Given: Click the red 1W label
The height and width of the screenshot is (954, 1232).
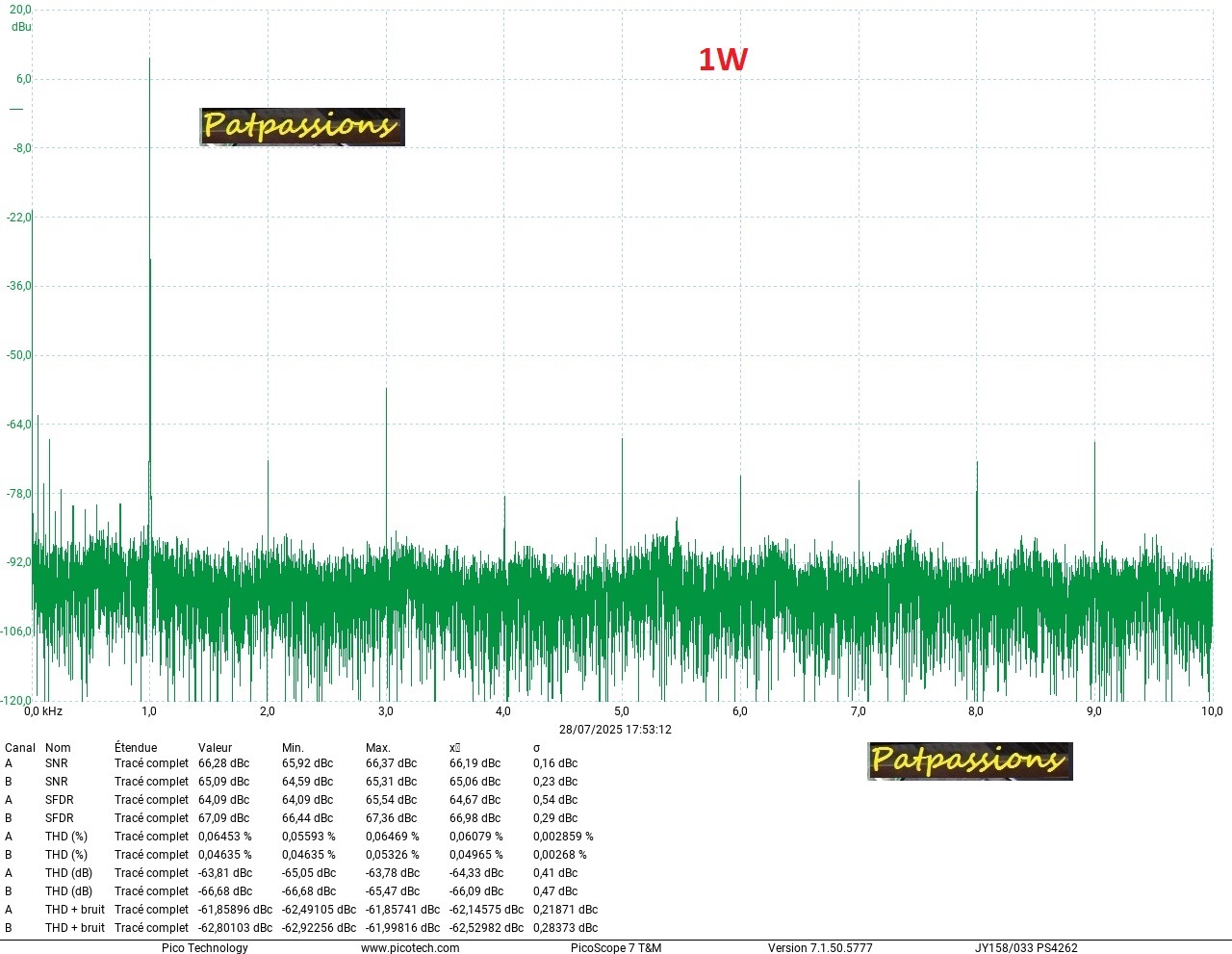Looking at the screenshot, I should [x=723, y=60].
